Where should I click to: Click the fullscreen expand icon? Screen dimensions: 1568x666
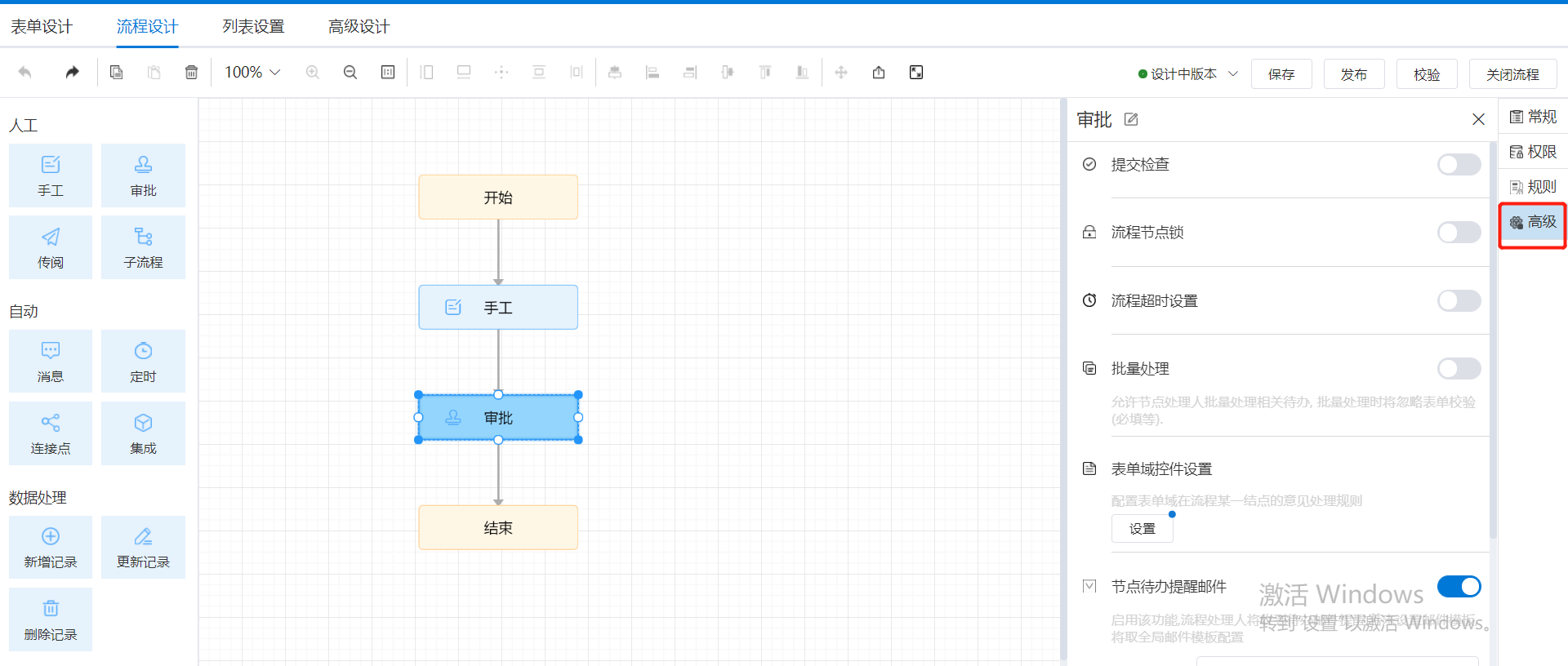916,73
